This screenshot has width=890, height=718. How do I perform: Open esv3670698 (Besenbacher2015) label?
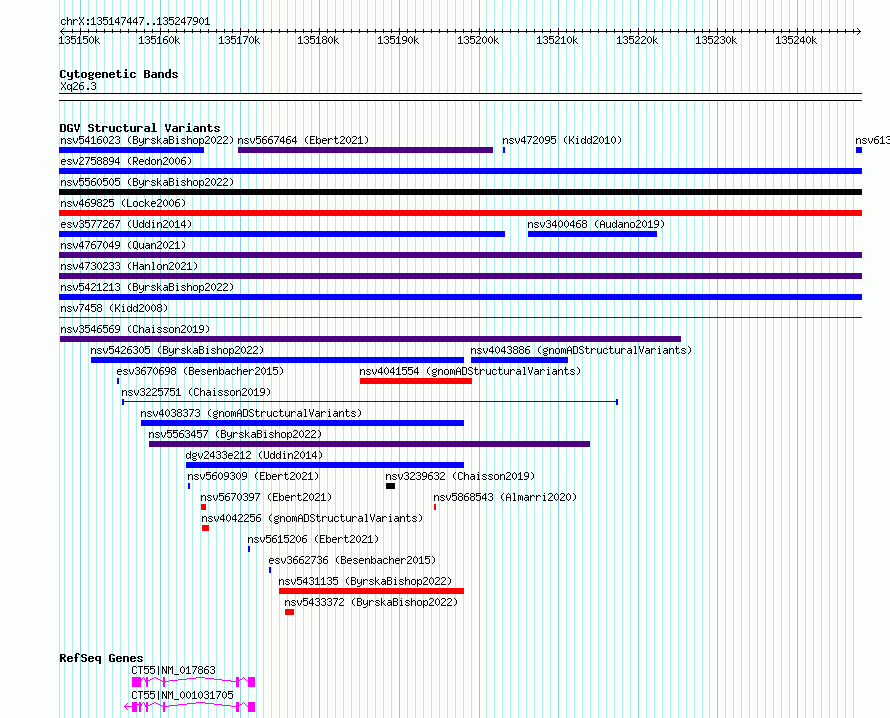[200, 371]
